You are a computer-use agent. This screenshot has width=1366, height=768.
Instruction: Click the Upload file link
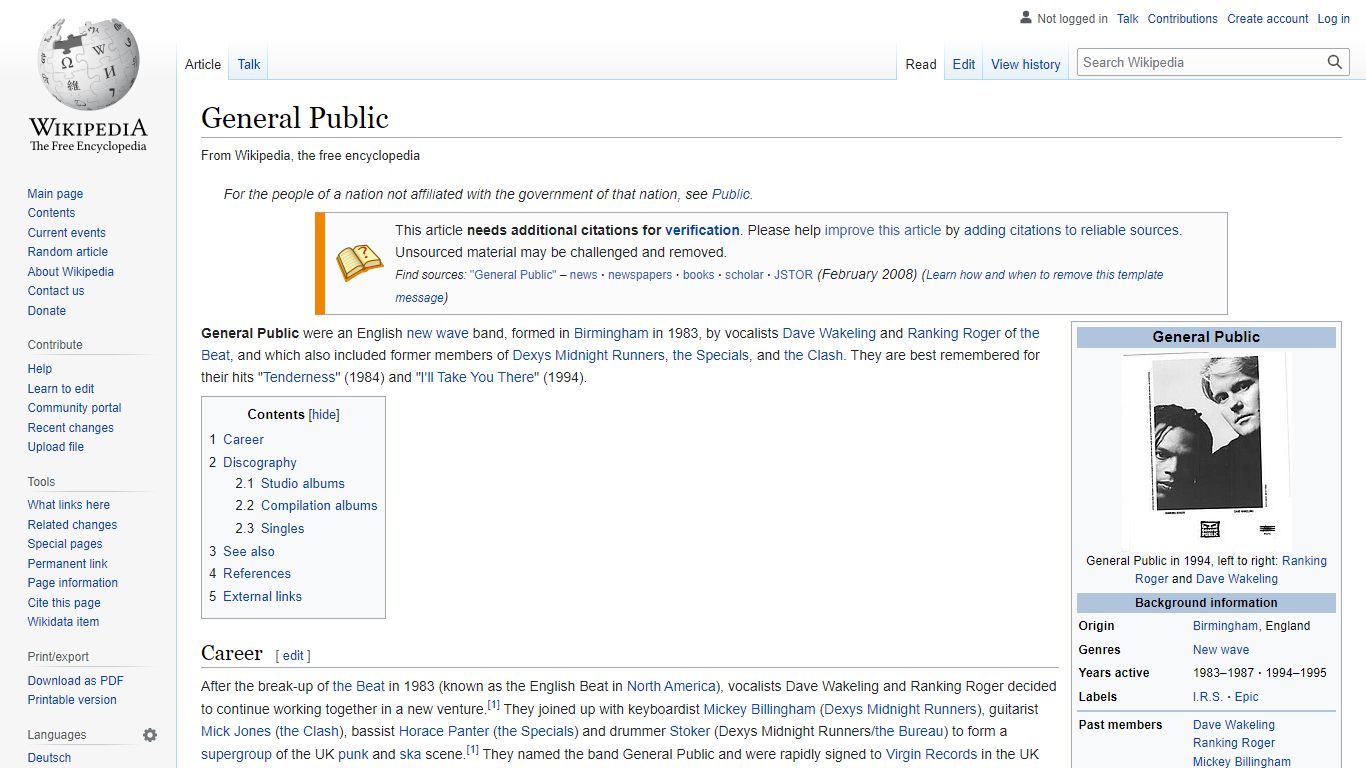click(56, 447)
